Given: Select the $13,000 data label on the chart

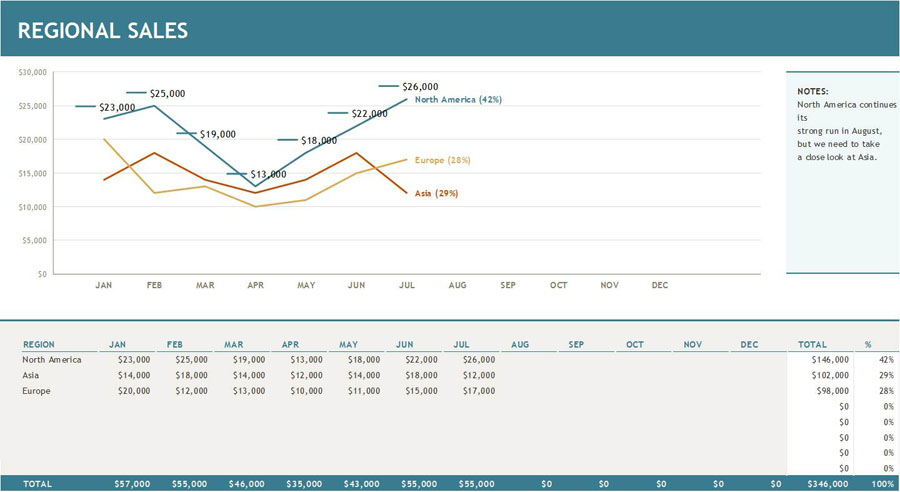Looking at the screenshot, I should [268, 174].
